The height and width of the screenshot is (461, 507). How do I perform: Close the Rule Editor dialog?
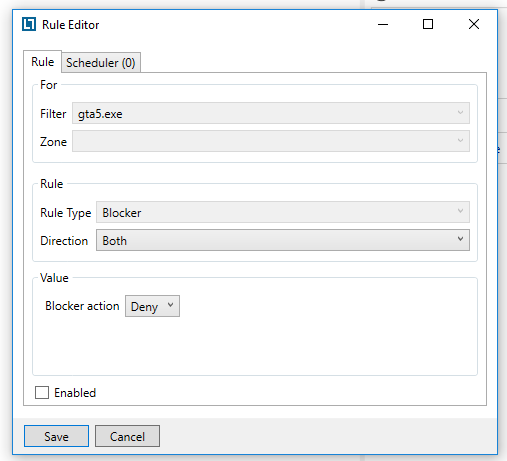(474, 24)
